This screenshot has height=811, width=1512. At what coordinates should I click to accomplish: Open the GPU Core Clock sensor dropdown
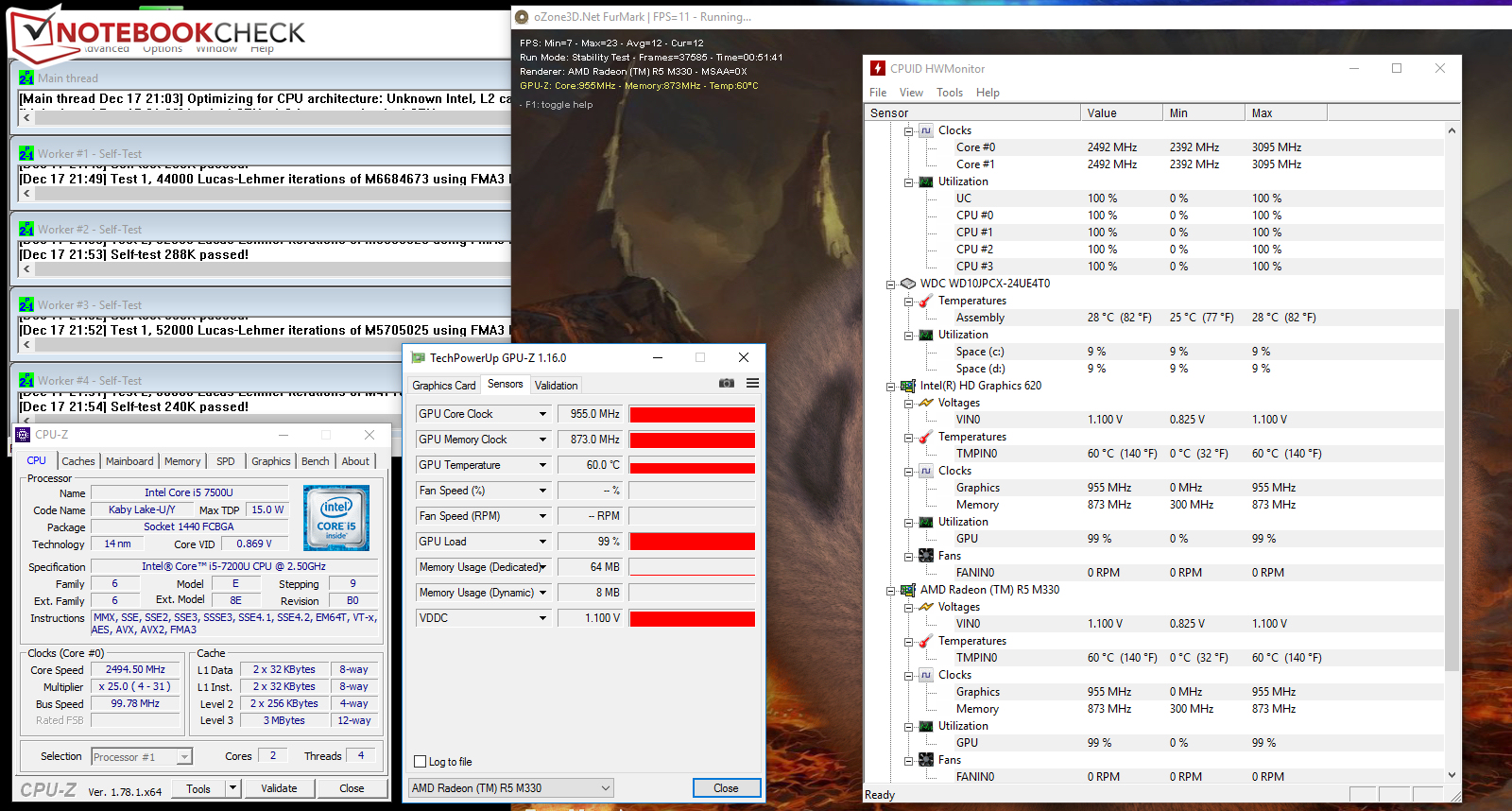click(x=542, y=414)
